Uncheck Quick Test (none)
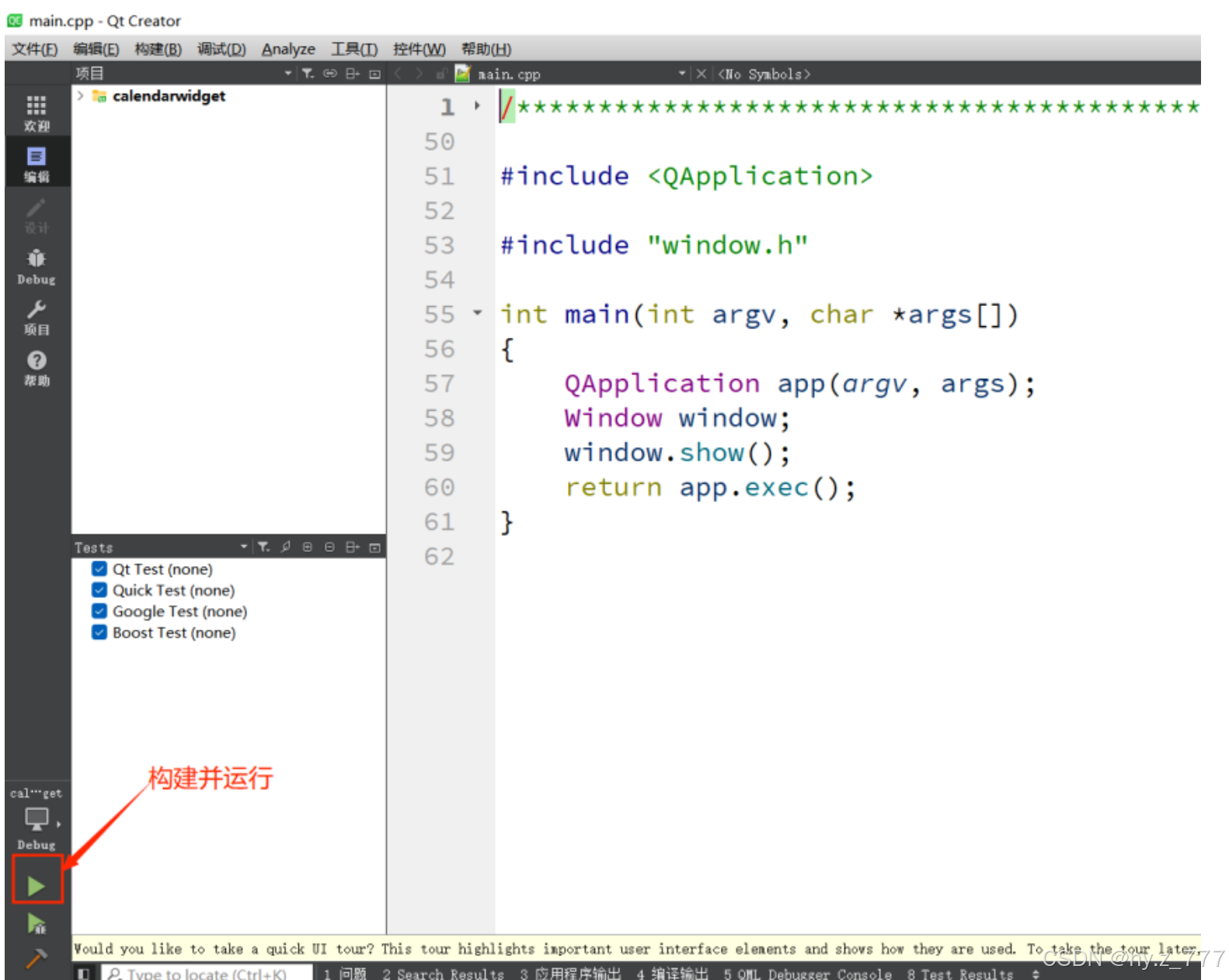Image resolution: width=1229 pixels, height=980 pixels. tap(99, 589)
